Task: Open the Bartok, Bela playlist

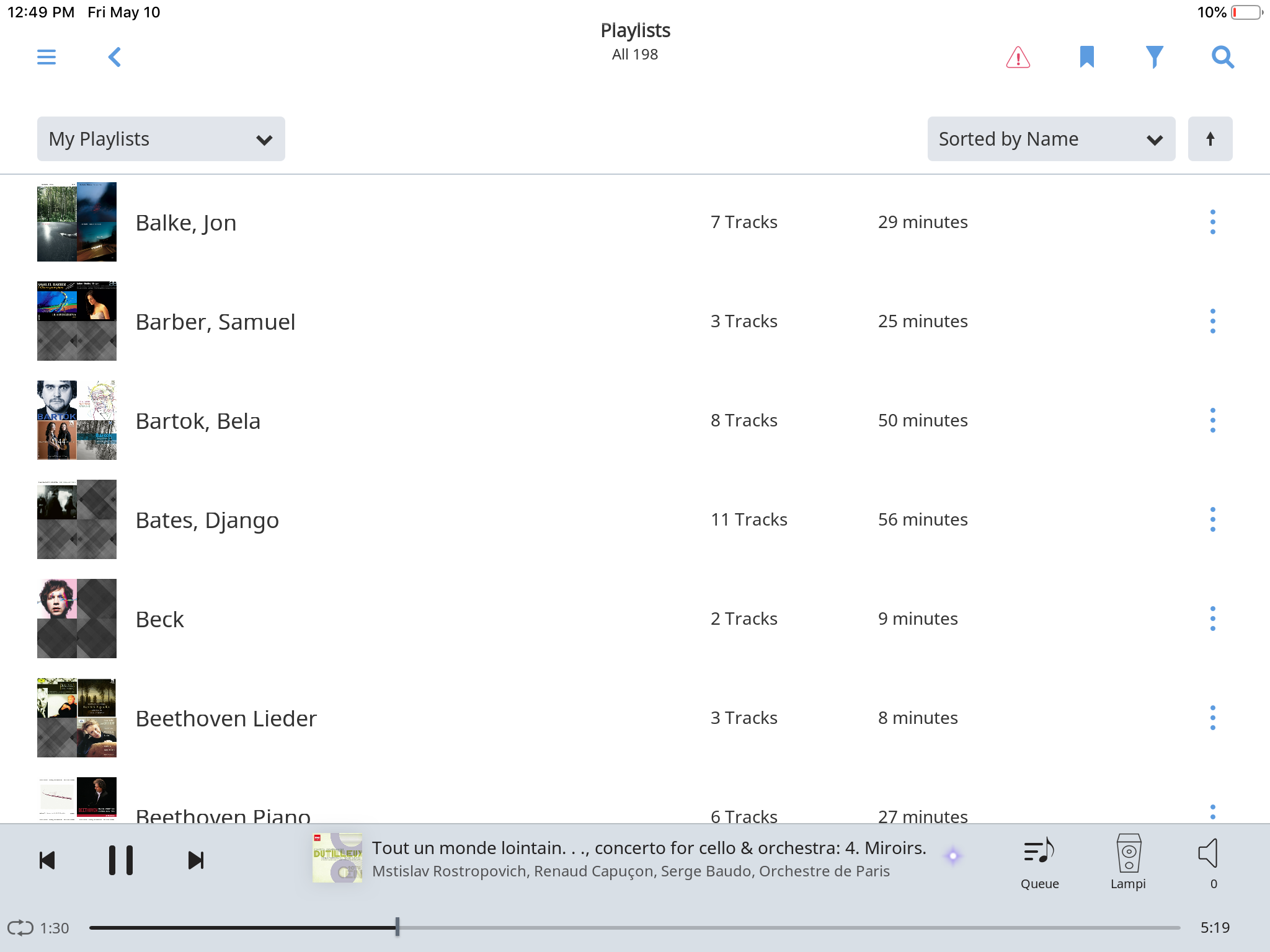Action: [198, 421]
